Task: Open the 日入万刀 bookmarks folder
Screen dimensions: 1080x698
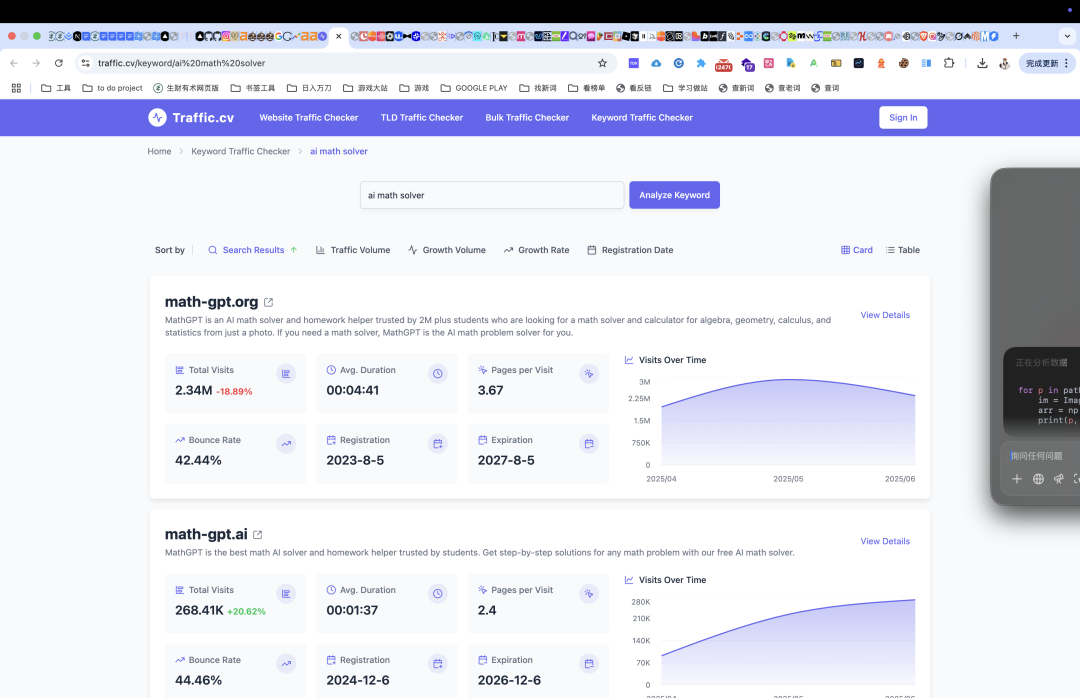Action: (309, 88)
